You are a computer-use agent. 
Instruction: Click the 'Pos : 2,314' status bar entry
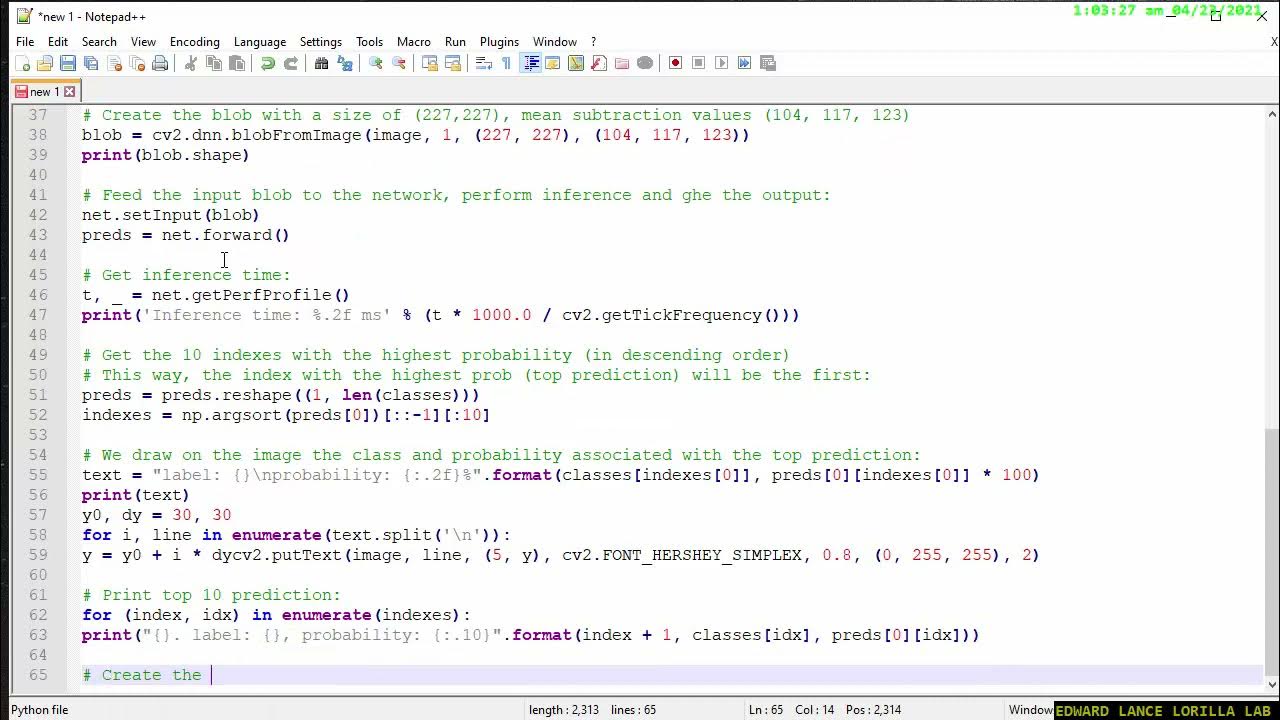tap(872, 710)
